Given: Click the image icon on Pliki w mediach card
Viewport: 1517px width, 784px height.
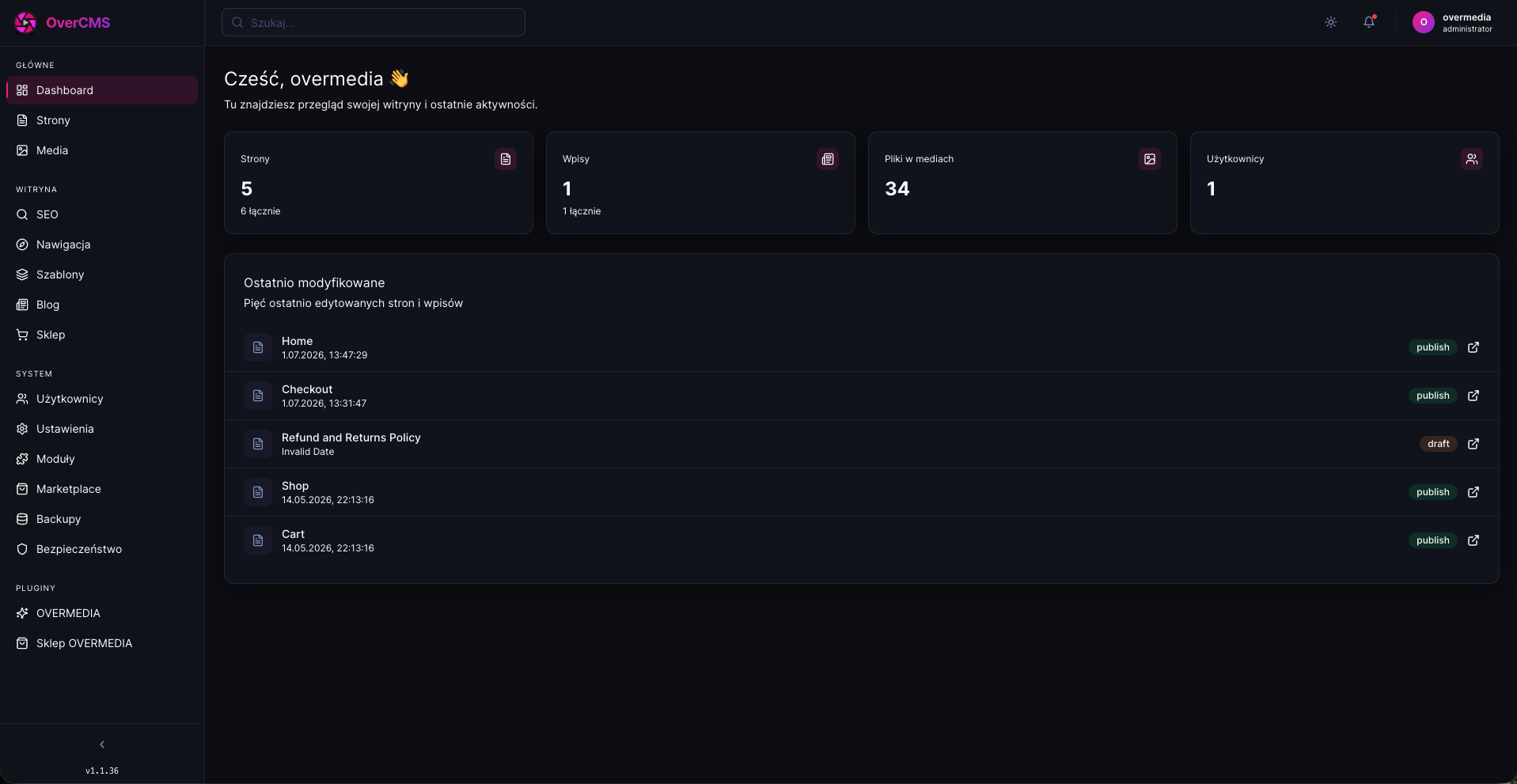Looking at the screenshot, I should click(x=1150, y=159).
